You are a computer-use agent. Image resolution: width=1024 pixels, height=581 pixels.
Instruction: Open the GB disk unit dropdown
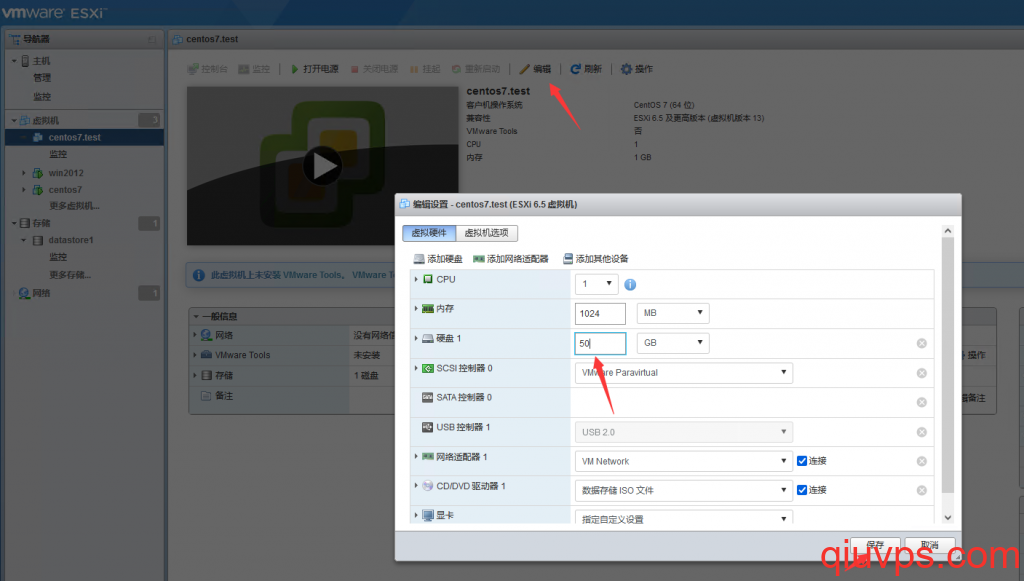click(x=673, y=343)
